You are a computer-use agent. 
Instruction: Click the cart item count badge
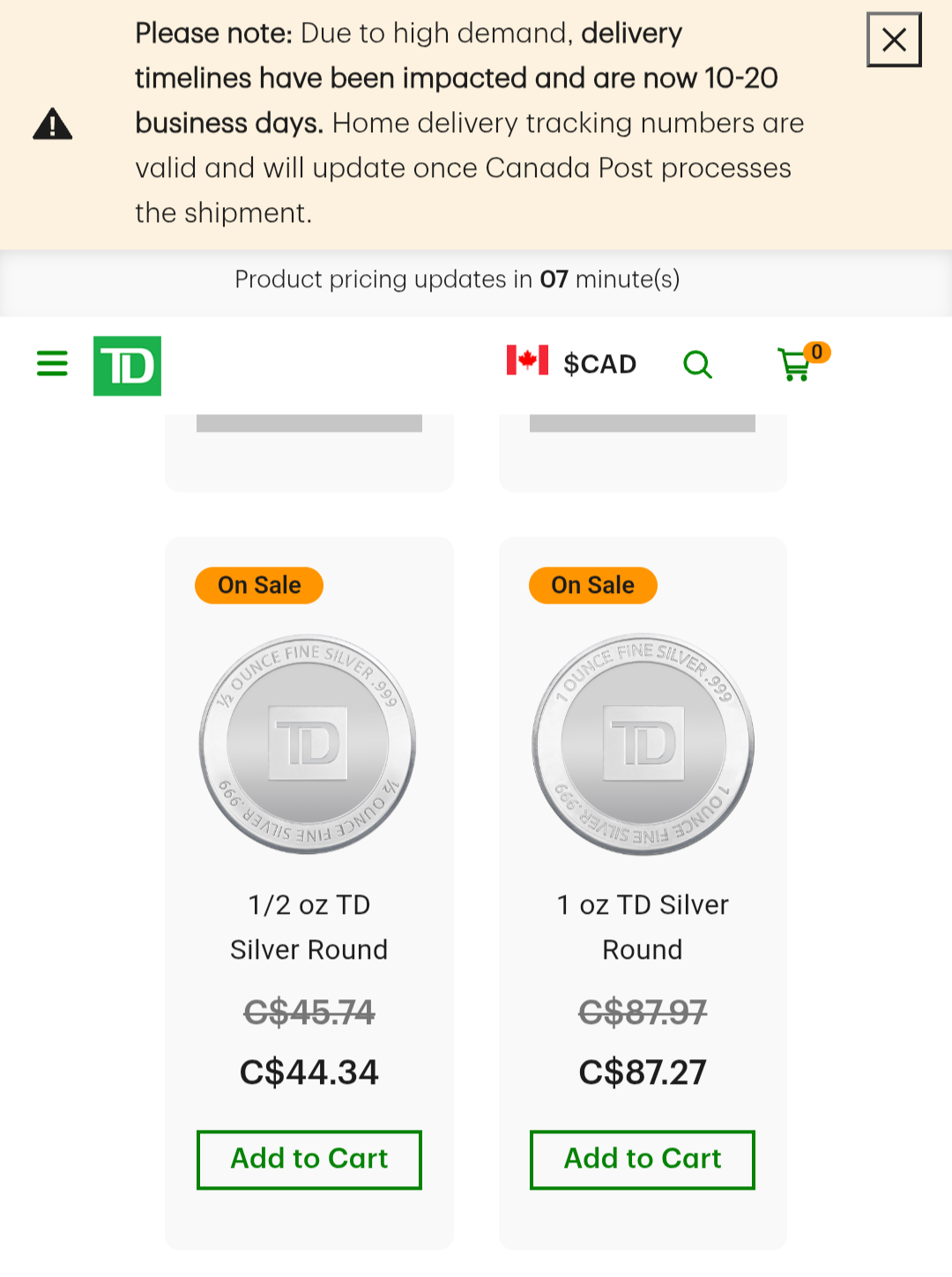click(x=817, y=353)
